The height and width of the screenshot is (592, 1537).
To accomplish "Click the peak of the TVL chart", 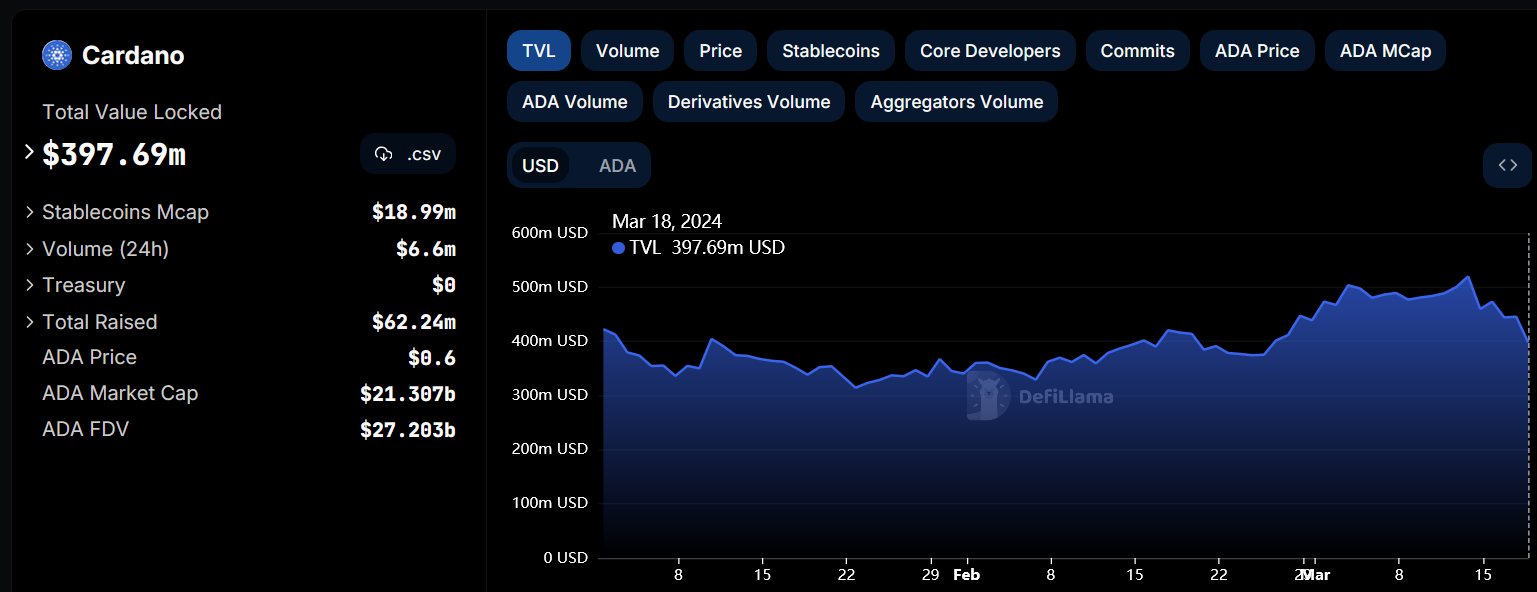I will (1467, 277).
